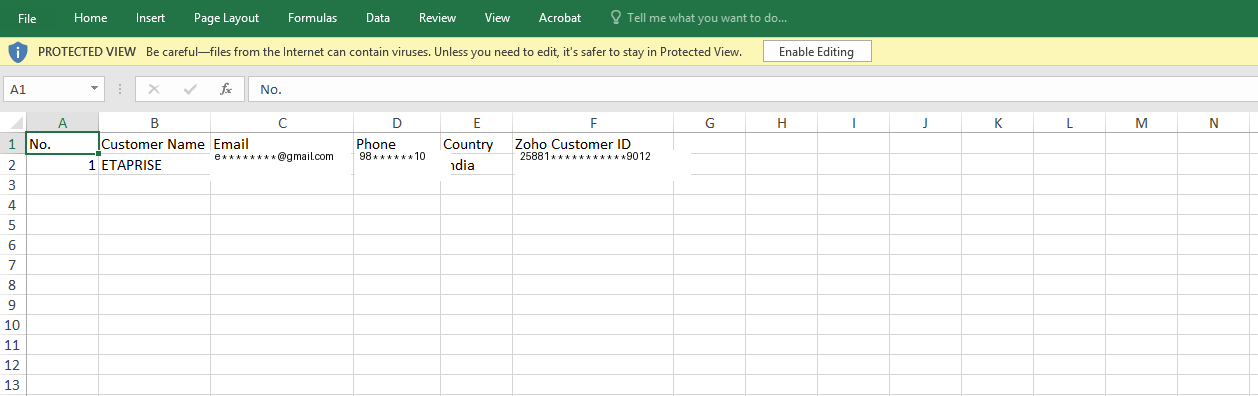Click the 'Email' header cell
The image size is (1258, 396).
pos(282,144)
